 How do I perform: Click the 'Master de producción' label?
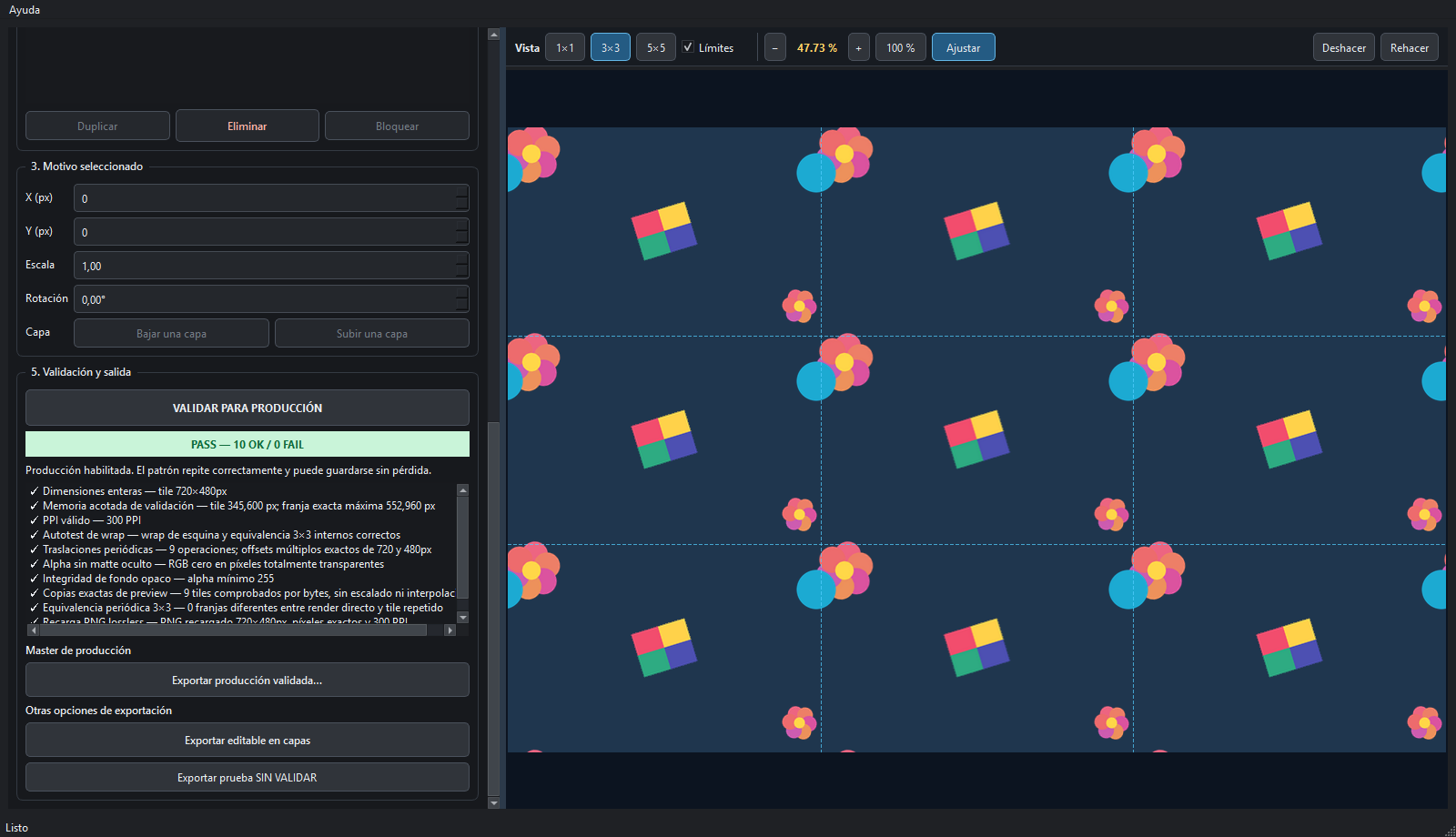coord(78,650)
